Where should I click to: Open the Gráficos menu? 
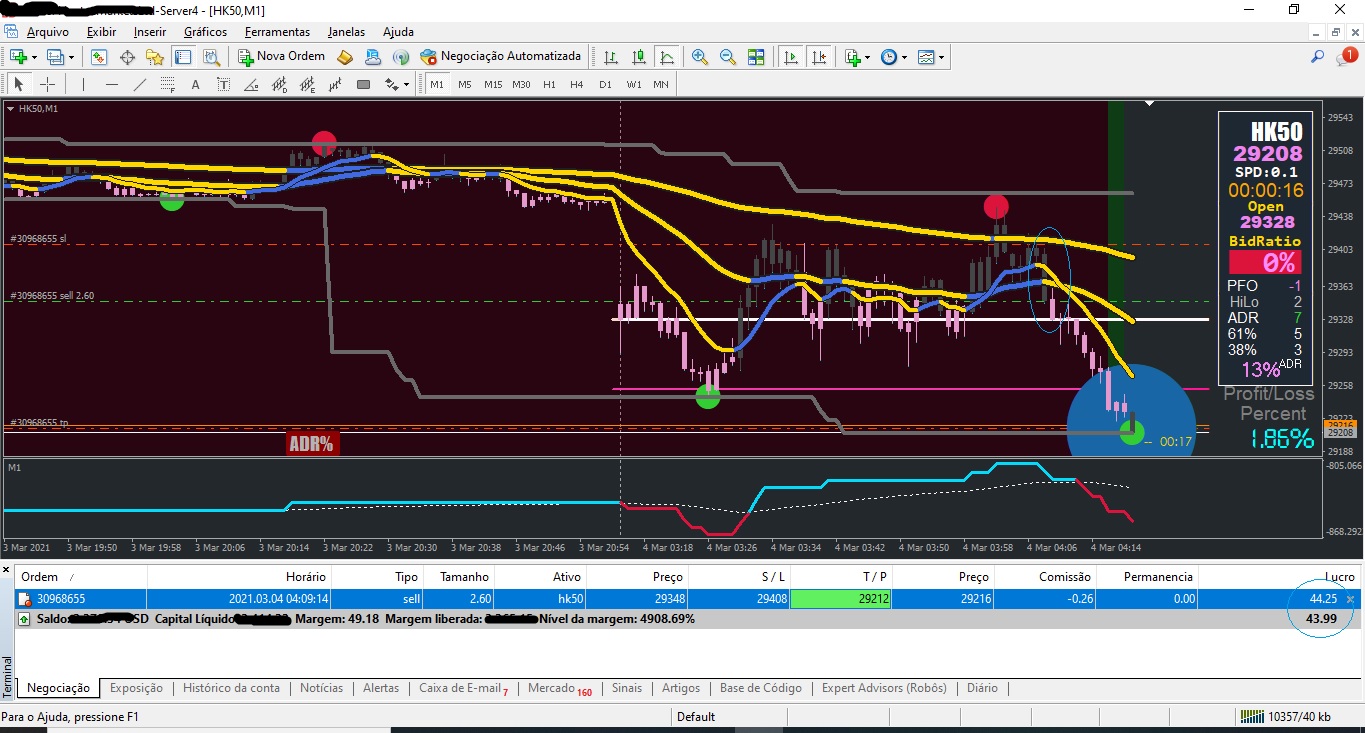205,32
